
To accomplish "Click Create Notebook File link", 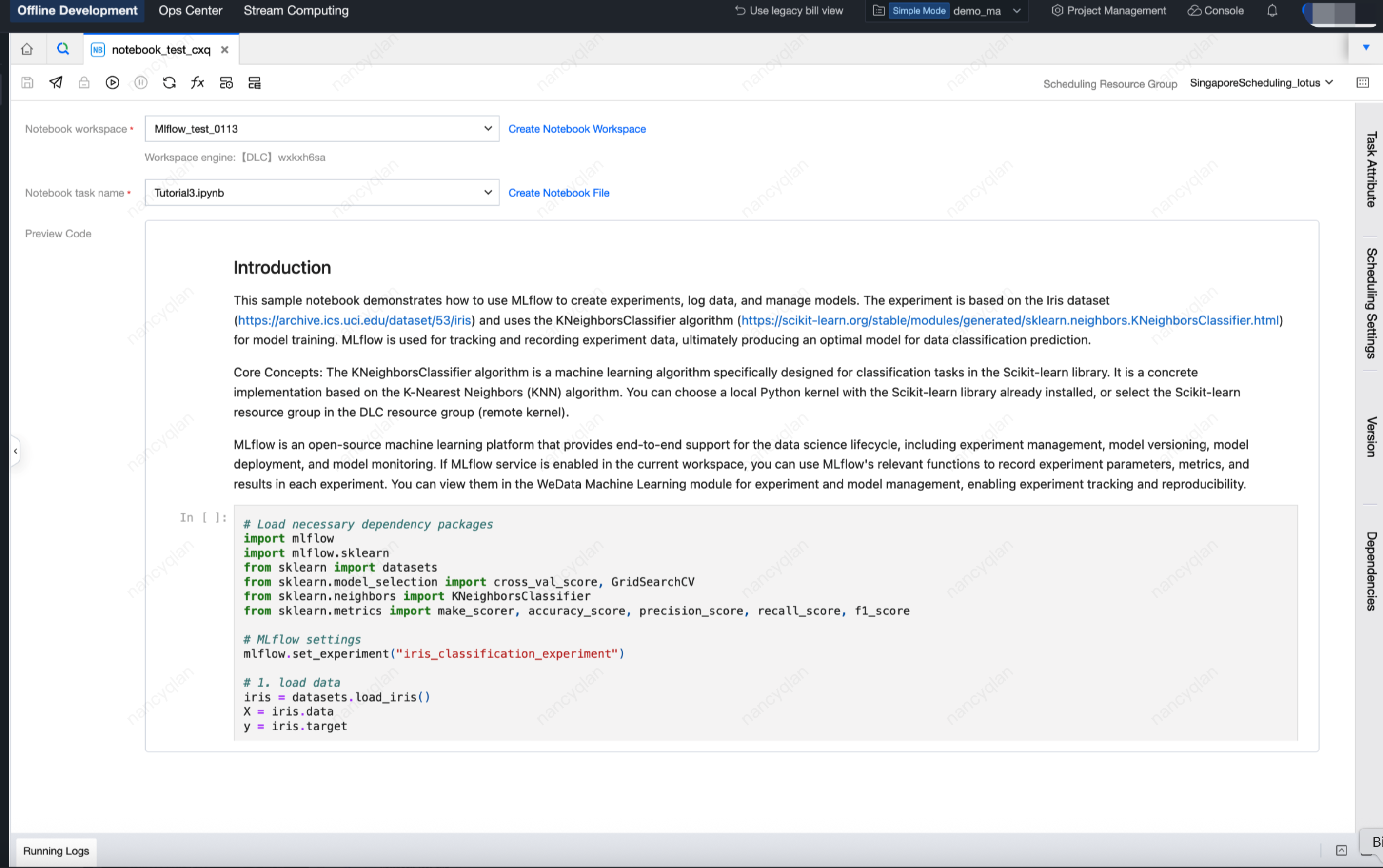I will click(558, 193).
